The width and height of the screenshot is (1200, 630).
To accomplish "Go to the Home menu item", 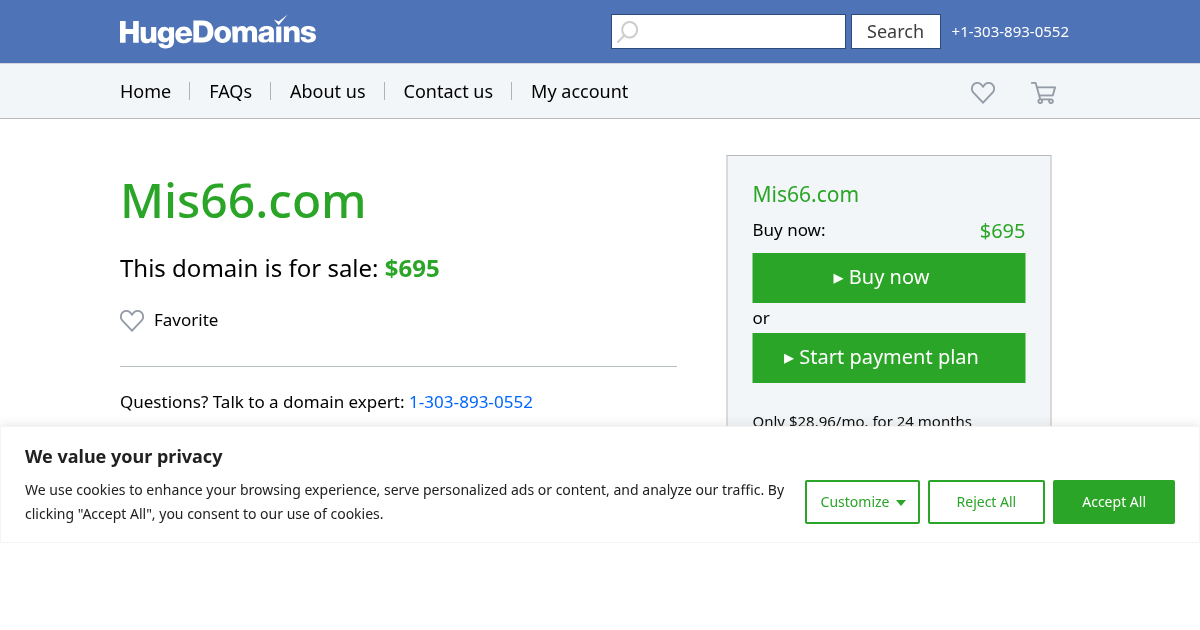I will pos(145,91).
